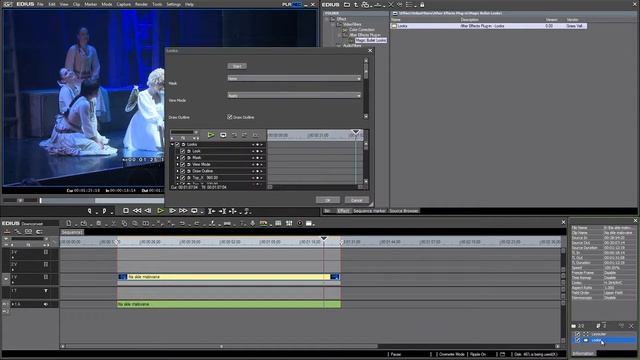The height and width of the screenshot is (360, 640).
Task: Click the Open Project icon in timeline toolbar
Action: (x=84, y=223)
